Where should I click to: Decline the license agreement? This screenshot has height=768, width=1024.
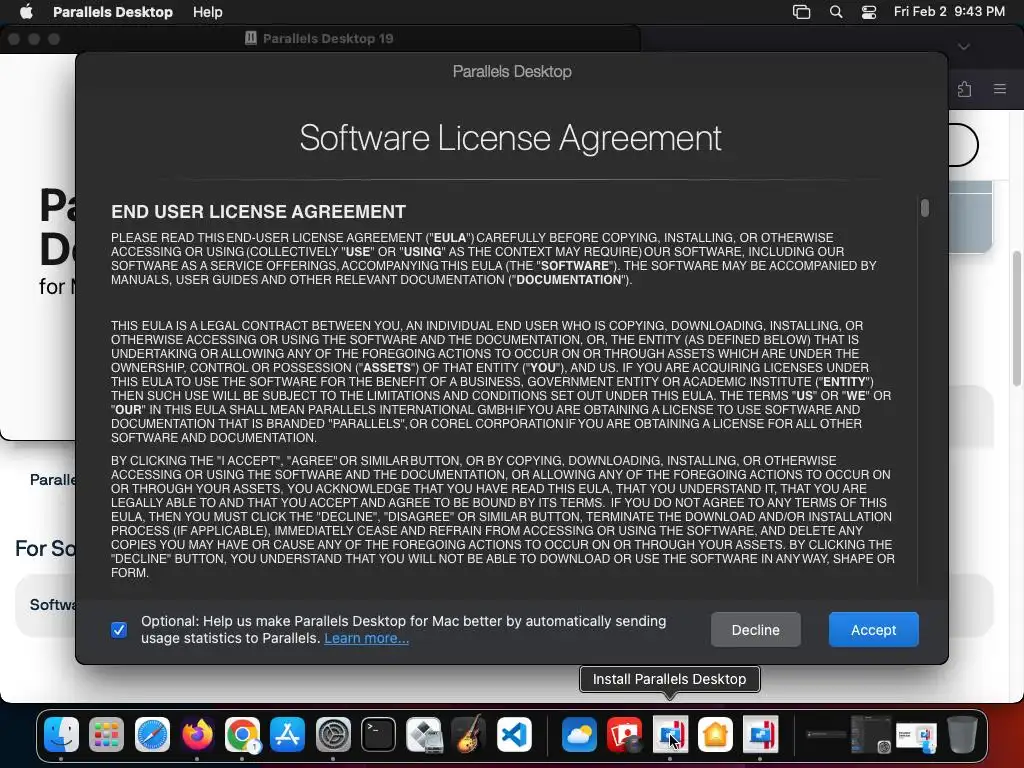tap(756, 630)
